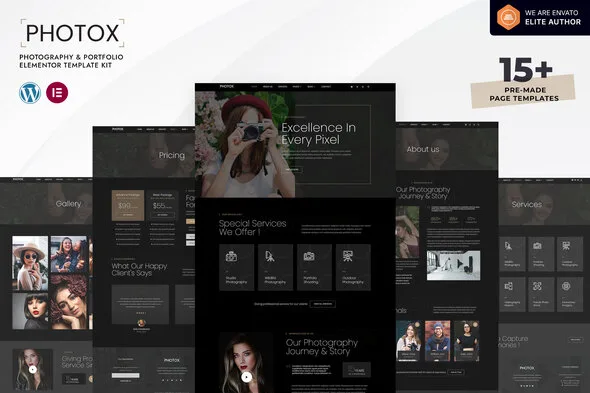Click the Outdoor Photography service card title

[353, 280]
